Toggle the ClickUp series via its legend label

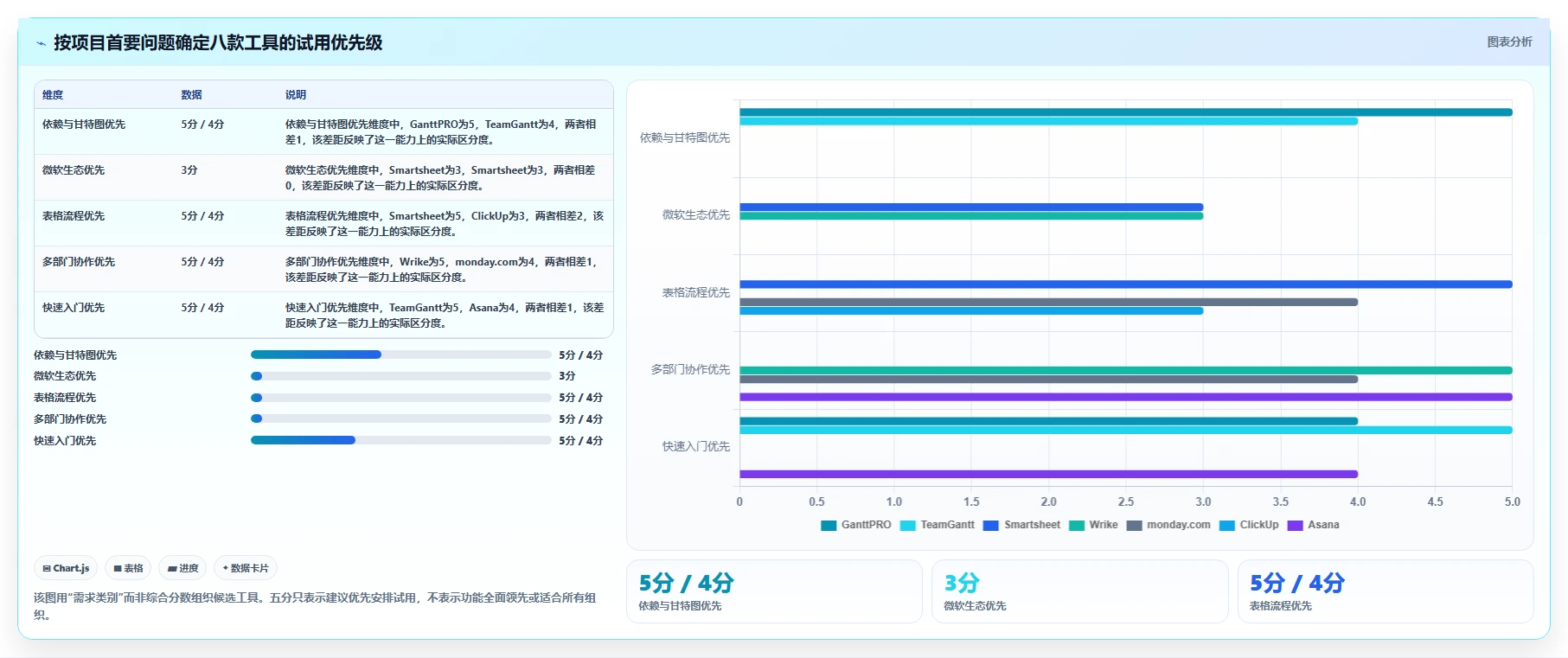point(1259,525)
